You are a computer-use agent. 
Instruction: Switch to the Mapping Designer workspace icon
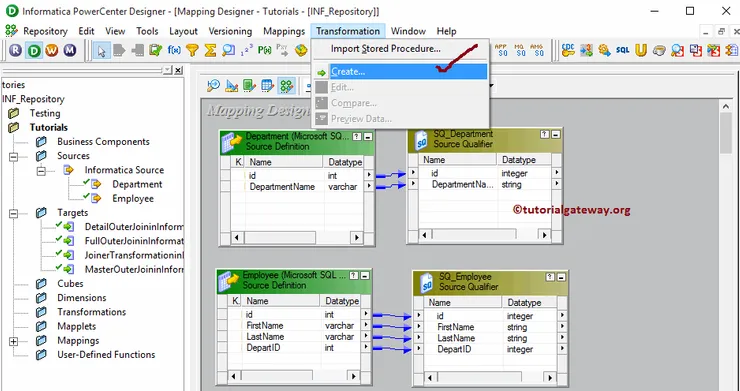286,85
